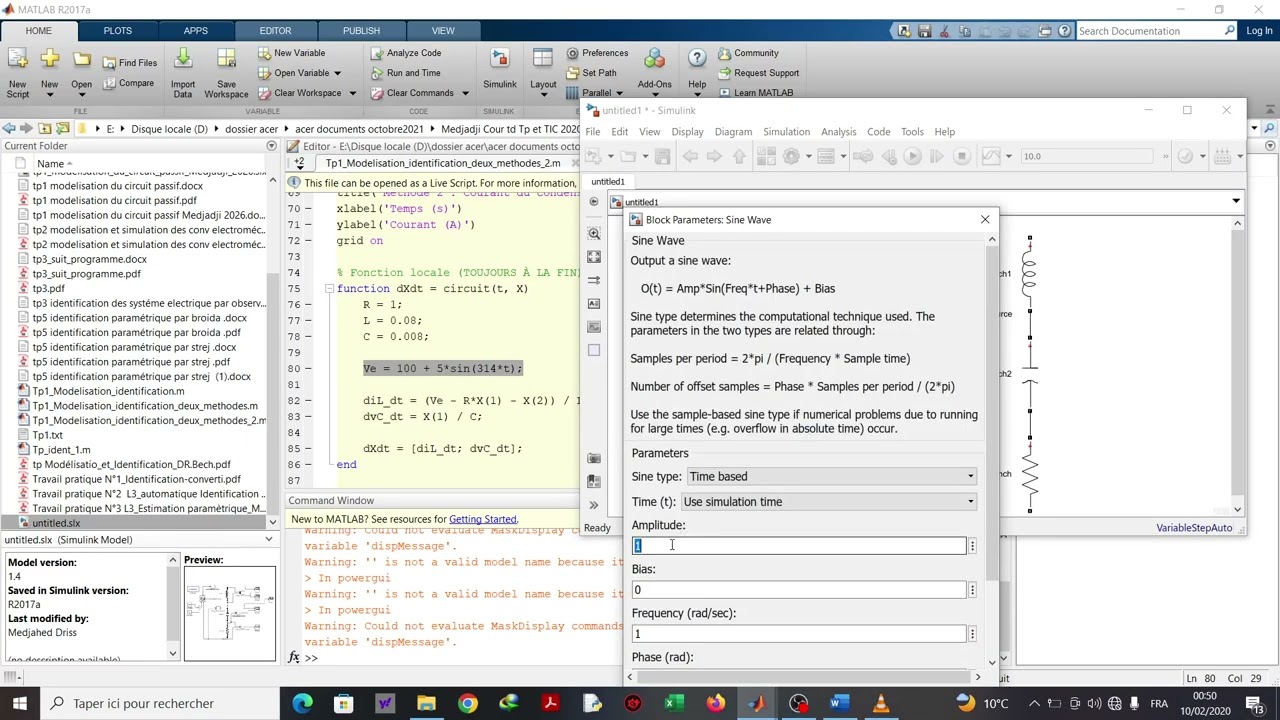
Task: Click the Log In link
Action: click(x=1259, y=31)
